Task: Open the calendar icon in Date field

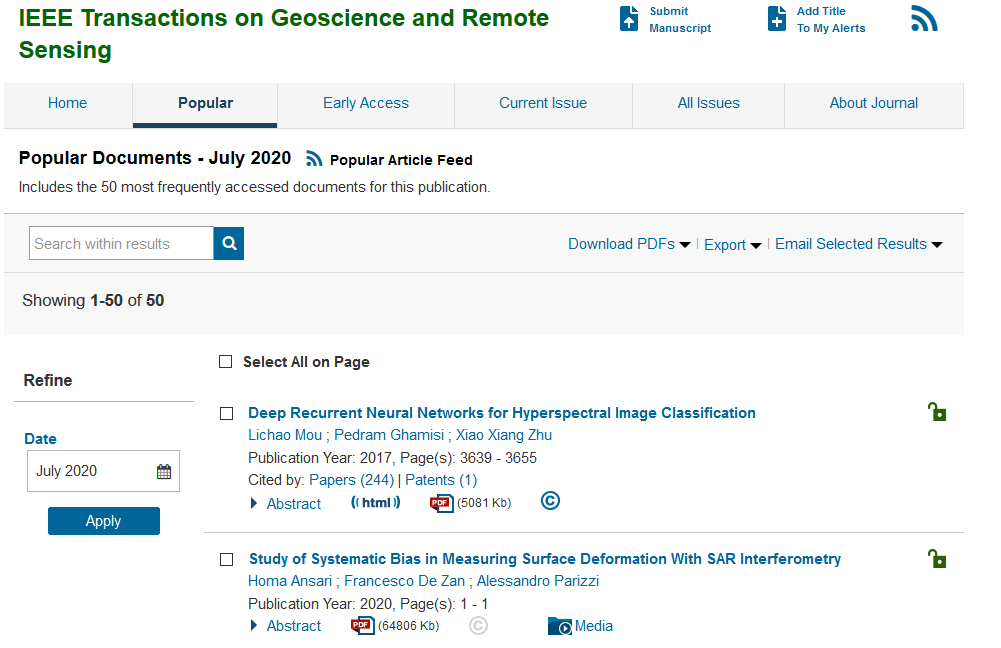Action: click(x=164, y=471)
